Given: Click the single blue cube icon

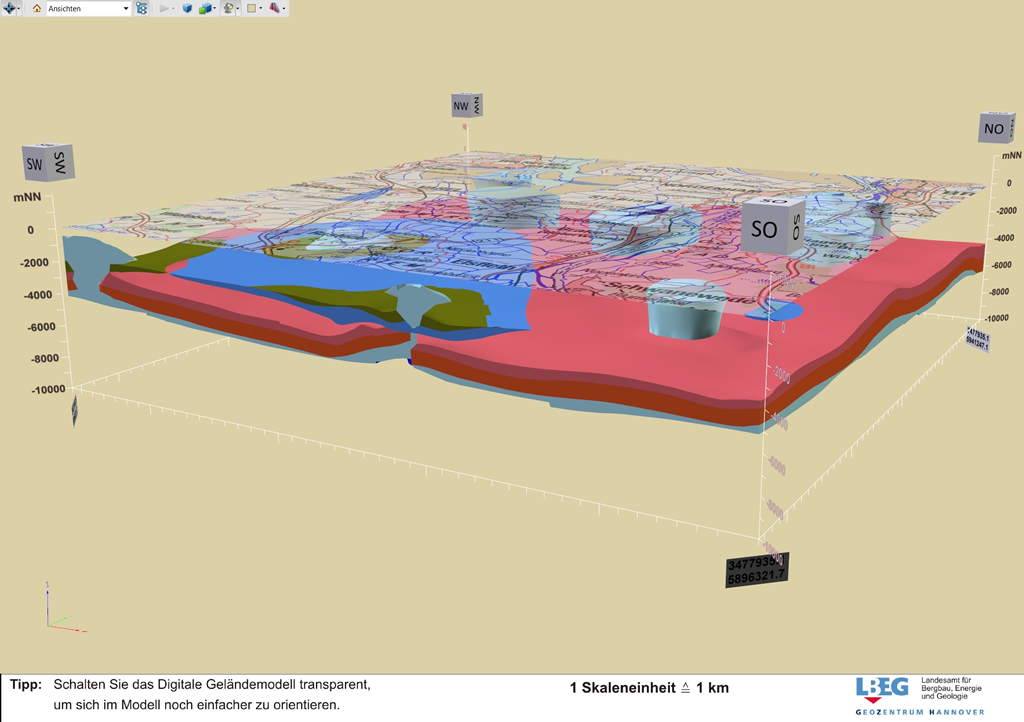Looking at the screenshot, I should pos(187,8).
